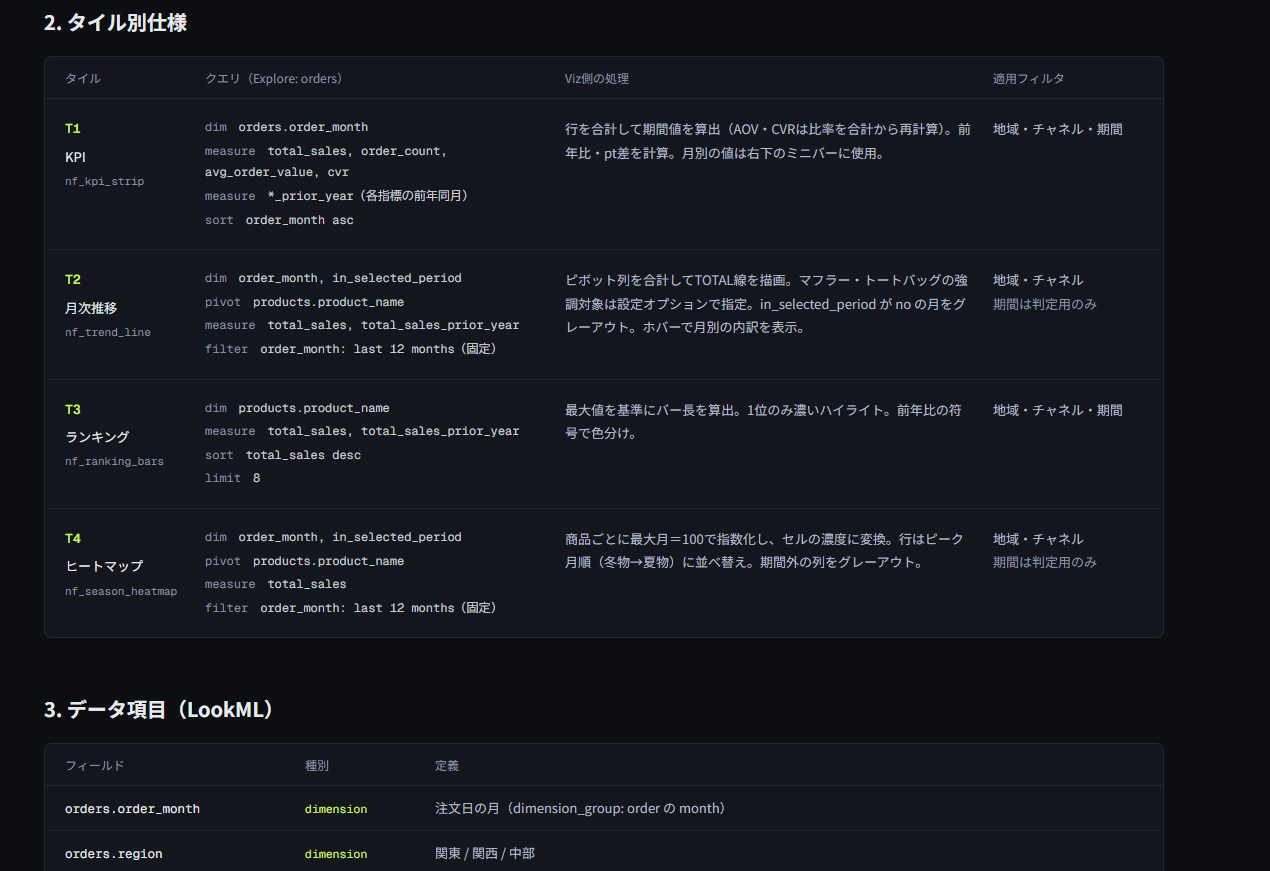Select the ヒートマップ tile name
Image resolution: width=1270 pixels, height=871 pixels.
coord(104,566)
